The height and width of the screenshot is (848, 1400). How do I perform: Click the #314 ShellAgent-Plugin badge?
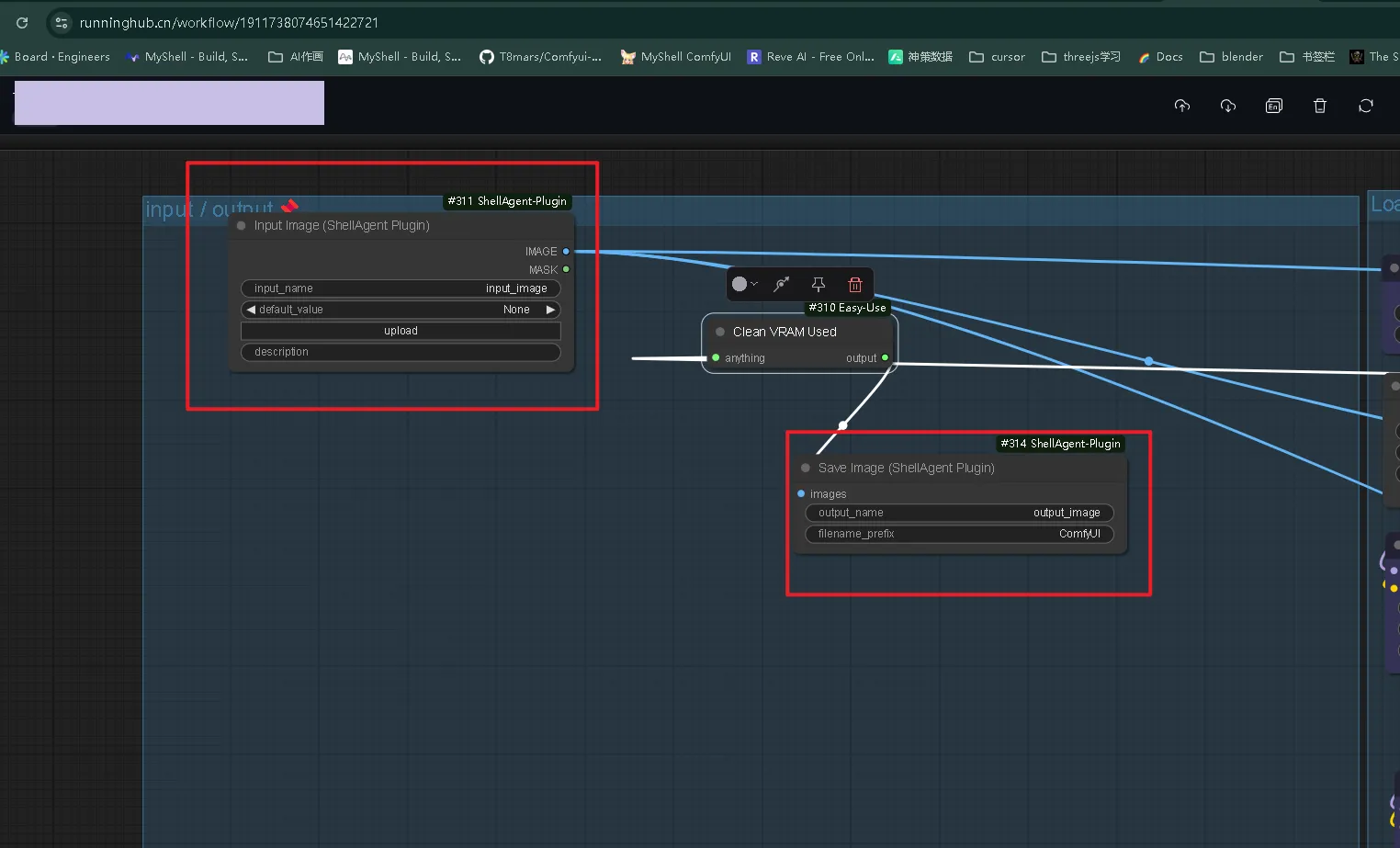click(1060, 444)
